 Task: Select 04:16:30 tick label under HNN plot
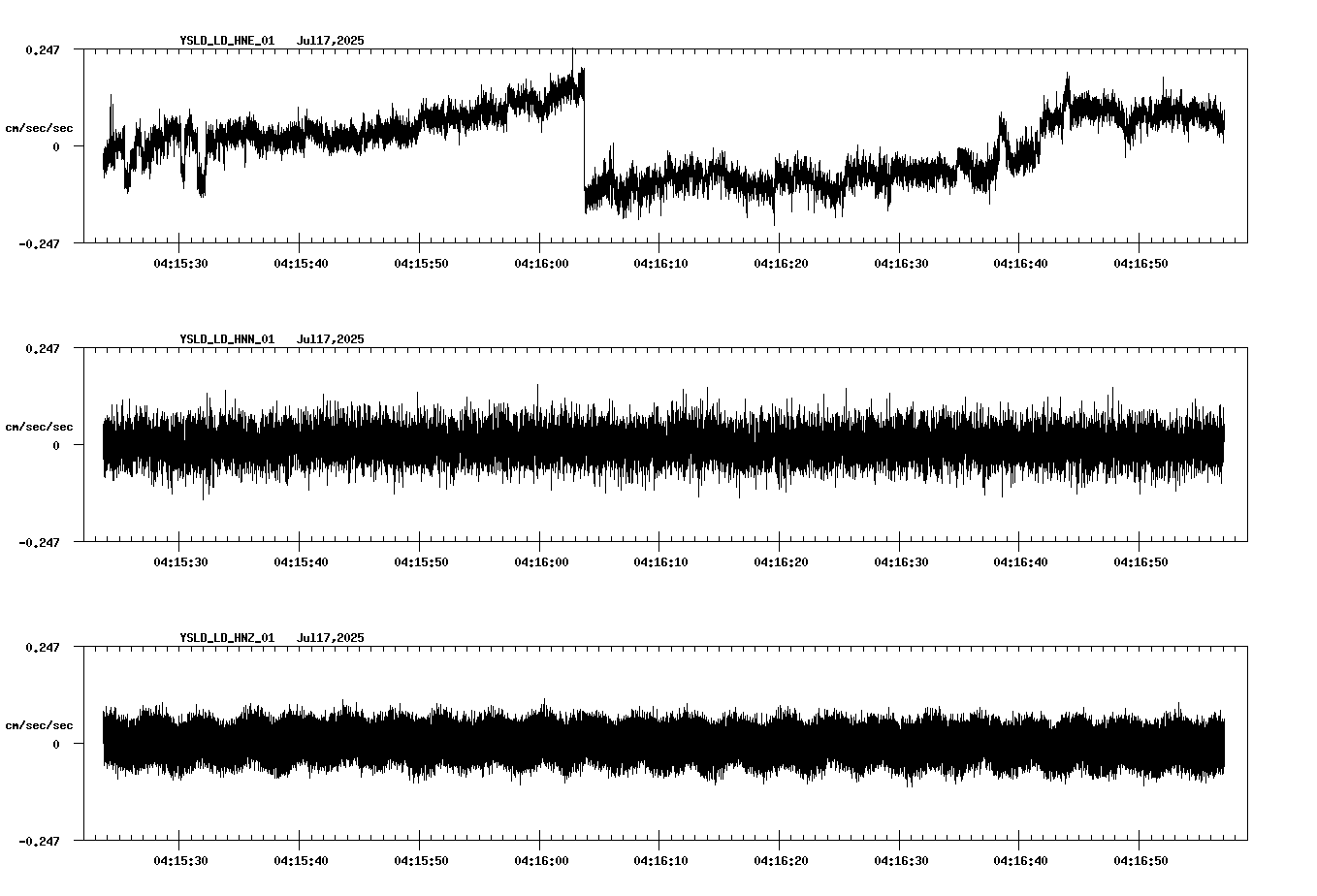[900, 562]
